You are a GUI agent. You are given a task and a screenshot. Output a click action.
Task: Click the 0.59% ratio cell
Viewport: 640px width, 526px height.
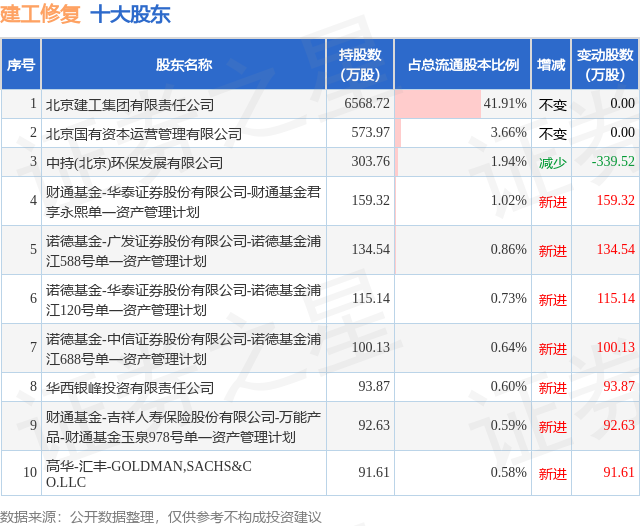(x=463, y=426)
